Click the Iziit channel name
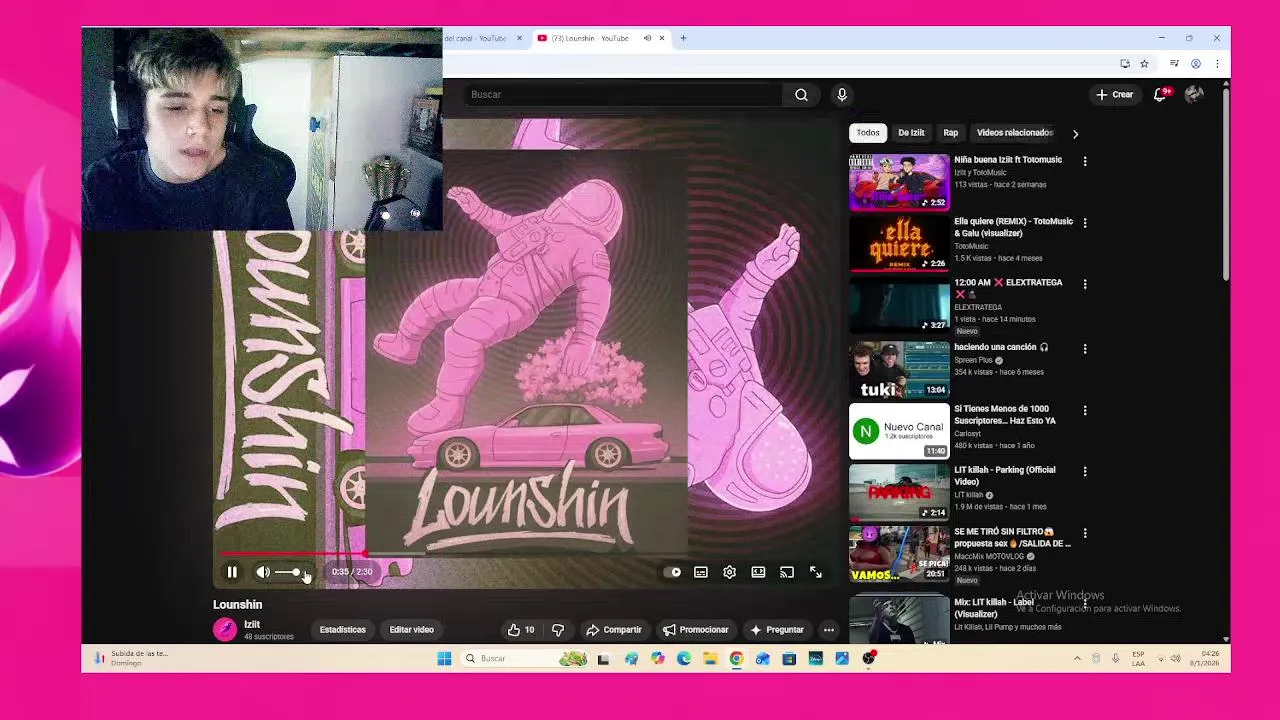Screen dimensions: 1280x720 coord(252,624)
